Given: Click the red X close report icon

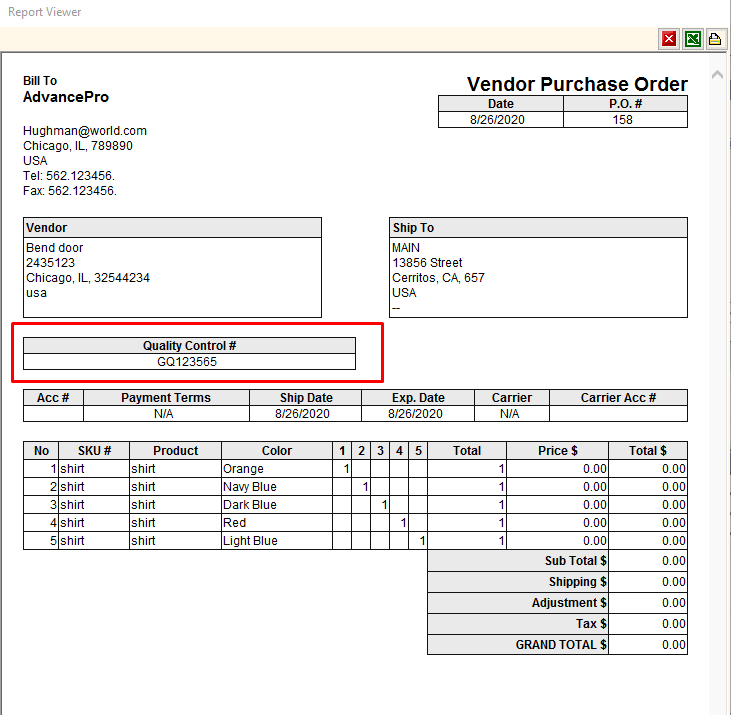Looking at the screenshot, I should point(669,39).
